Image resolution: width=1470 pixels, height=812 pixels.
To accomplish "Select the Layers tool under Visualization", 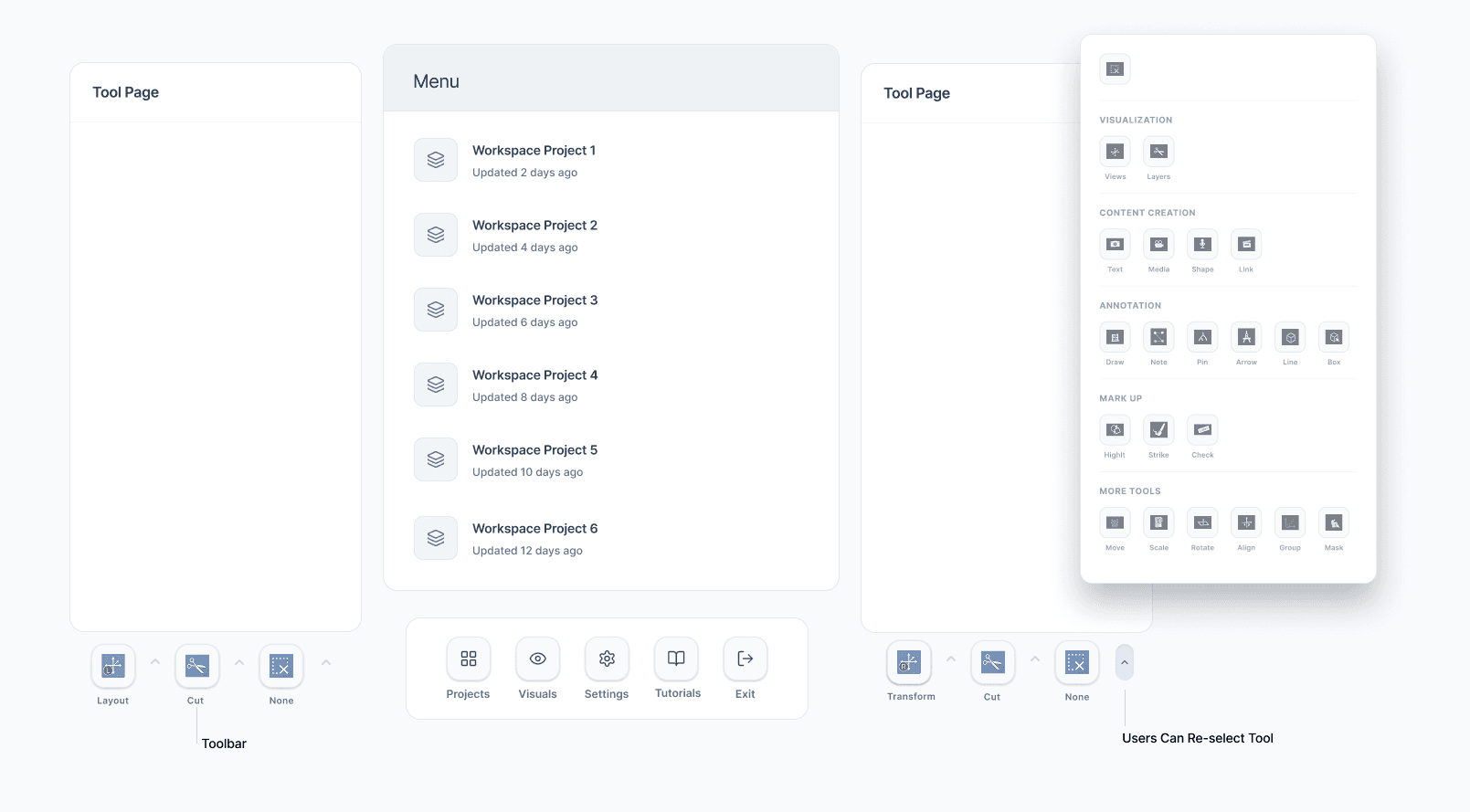I will (x=1159, y=152).
